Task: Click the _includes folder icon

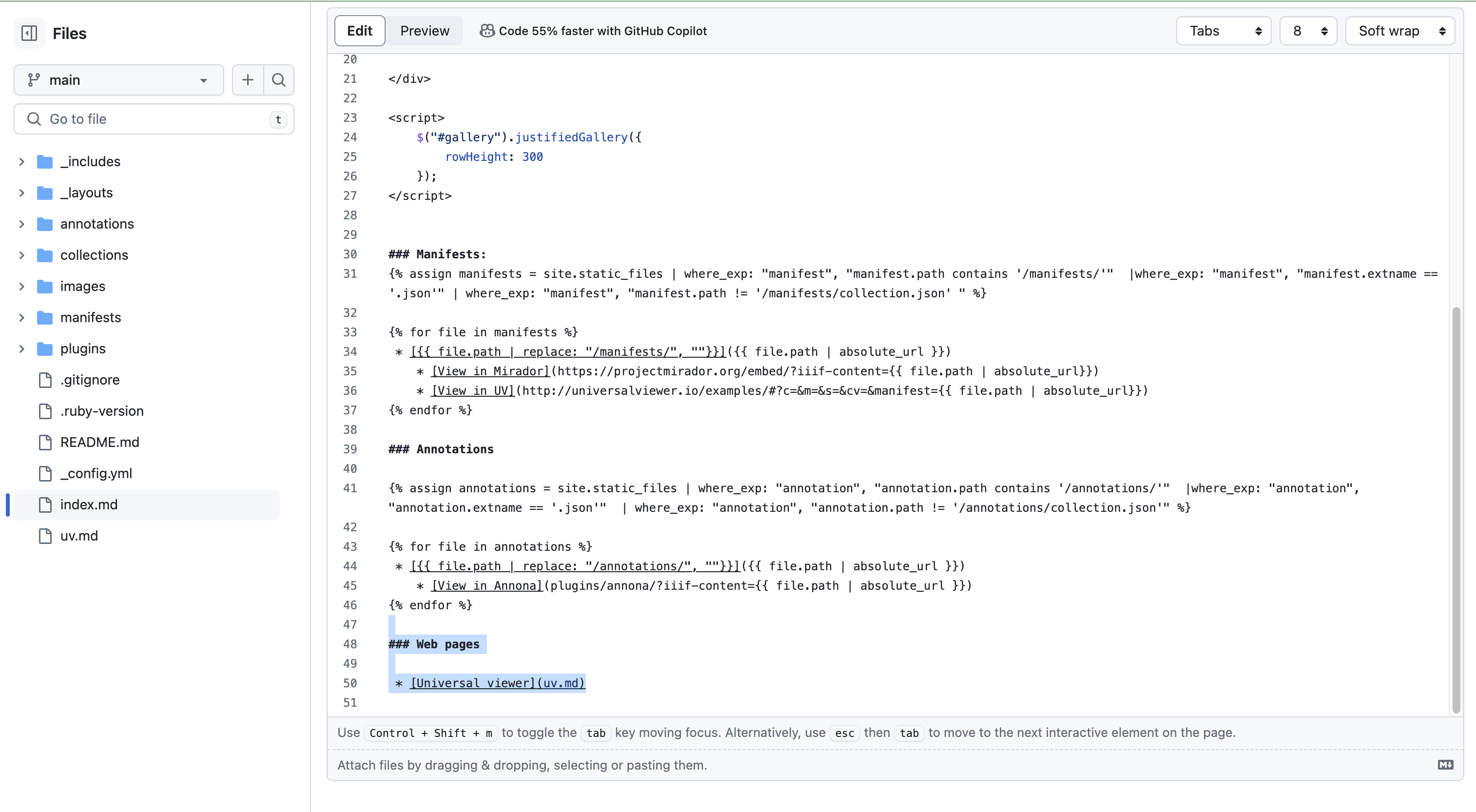Action: 45,162
